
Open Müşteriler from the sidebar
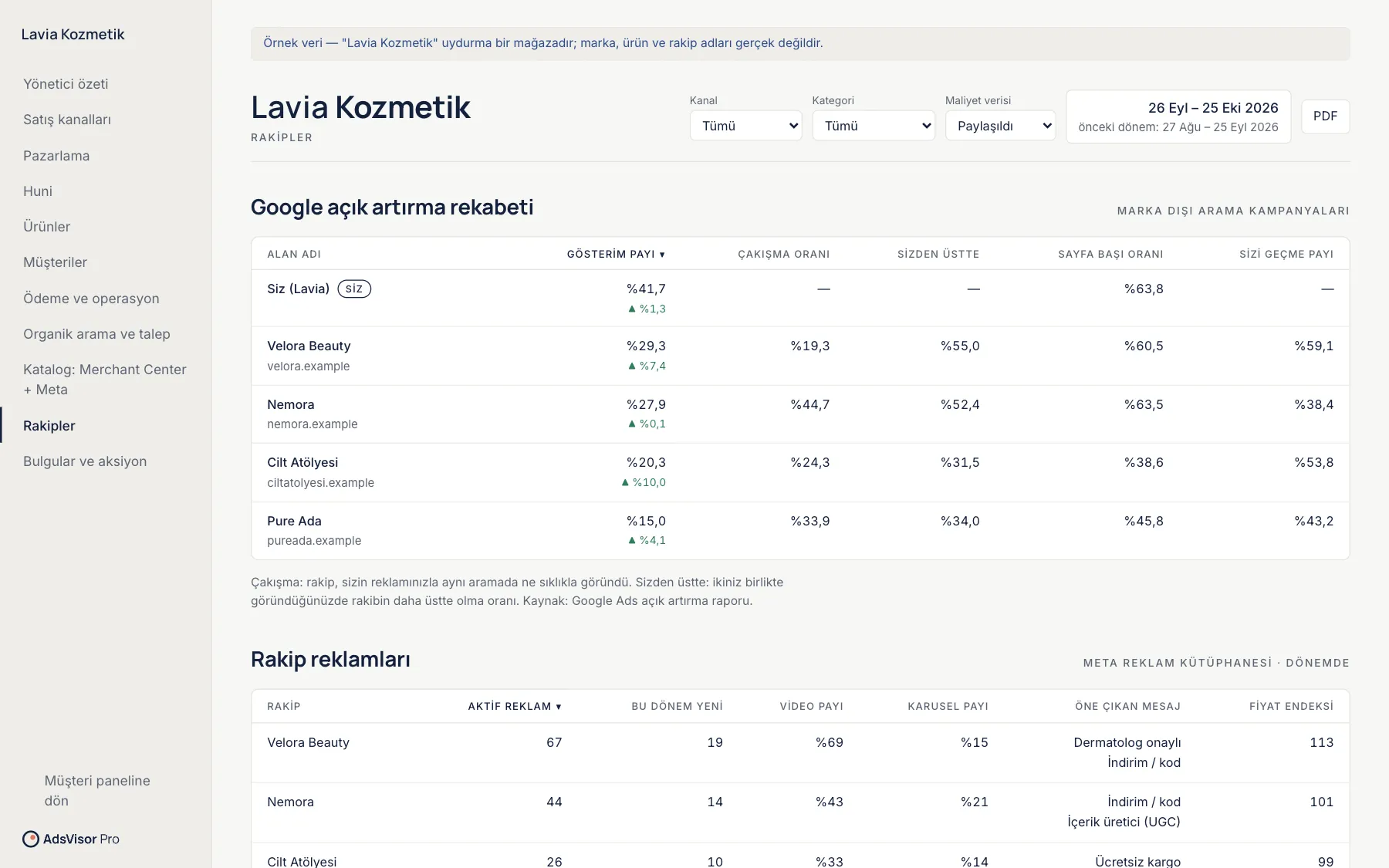(55, 262)
